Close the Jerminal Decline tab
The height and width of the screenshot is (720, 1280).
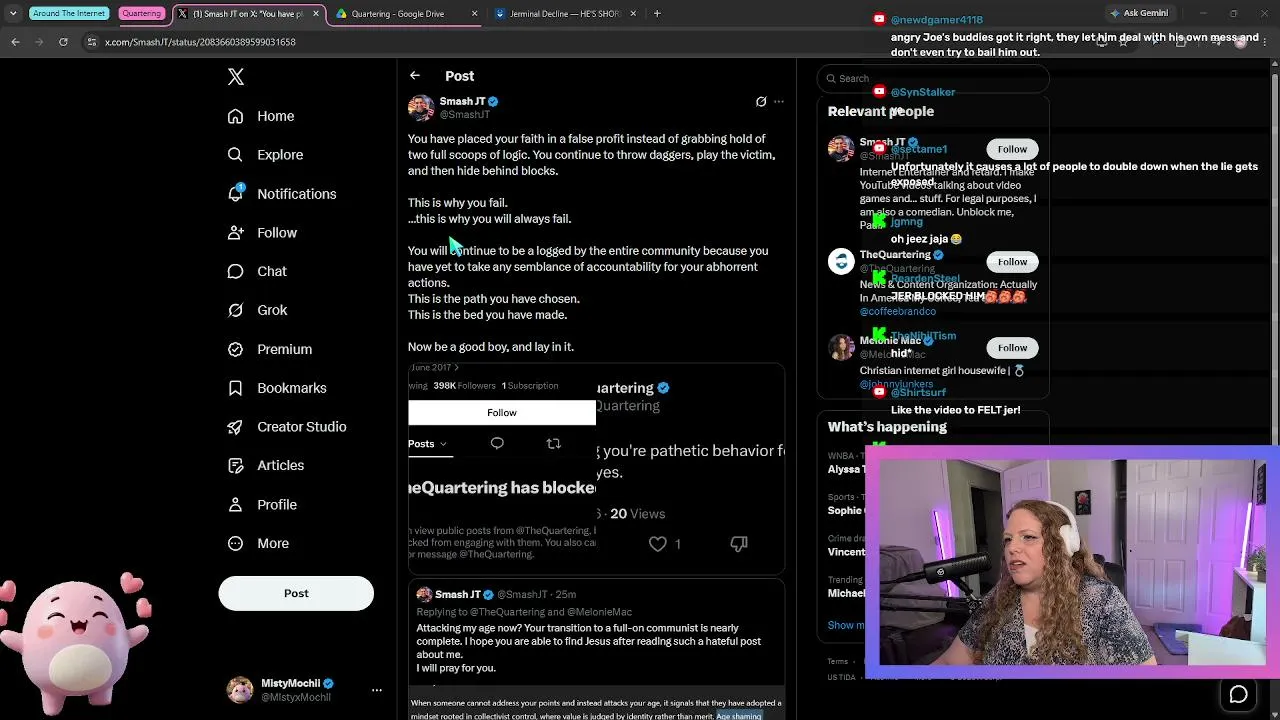633,14
